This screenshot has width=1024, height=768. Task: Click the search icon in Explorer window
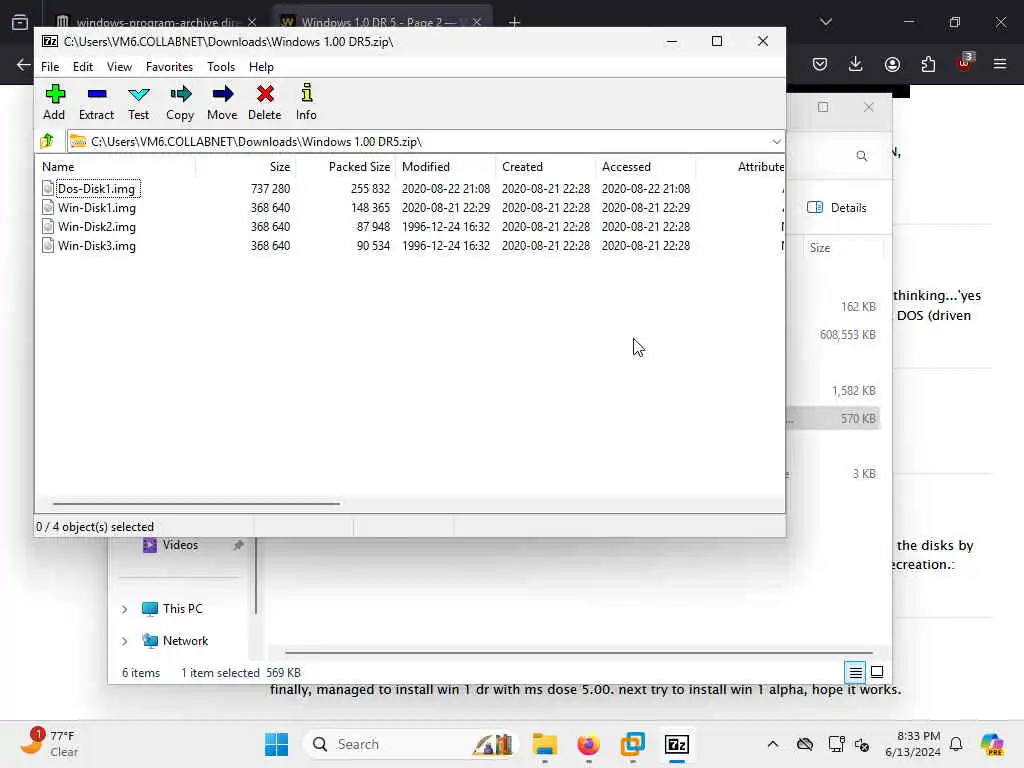tap(861, 156)
